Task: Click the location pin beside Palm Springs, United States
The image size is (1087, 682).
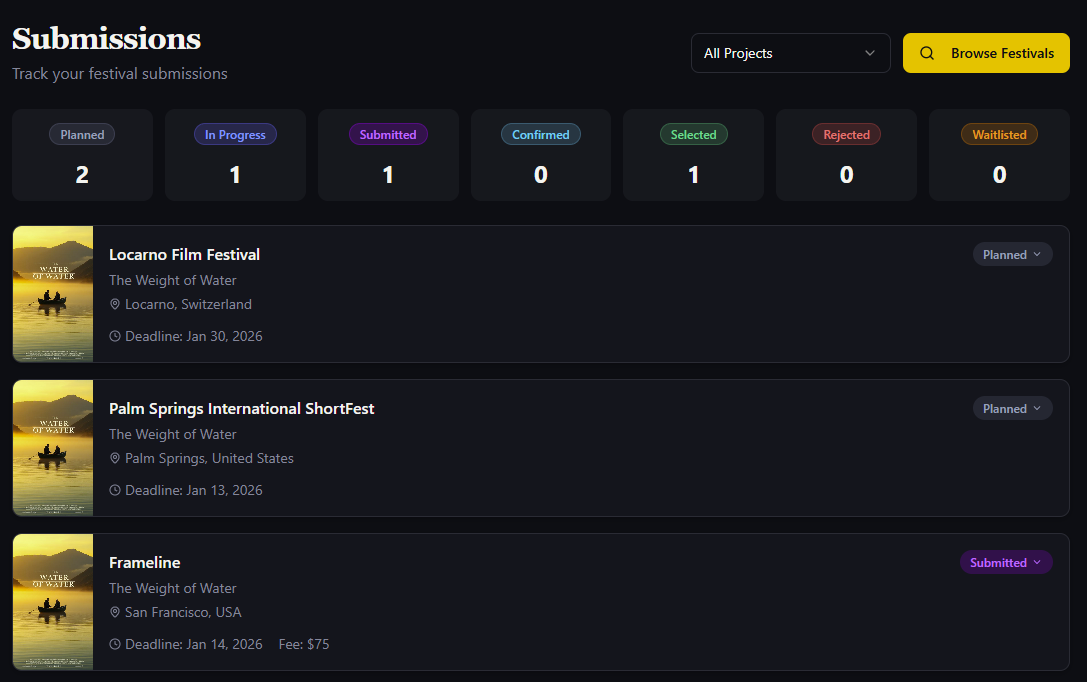Action: (114, 458)
